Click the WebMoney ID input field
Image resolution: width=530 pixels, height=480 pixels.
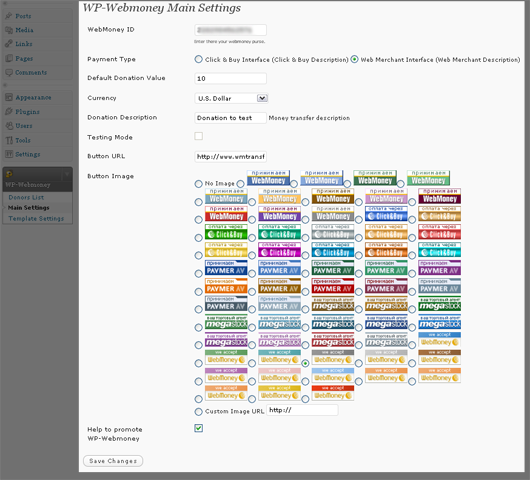point(231,30)
